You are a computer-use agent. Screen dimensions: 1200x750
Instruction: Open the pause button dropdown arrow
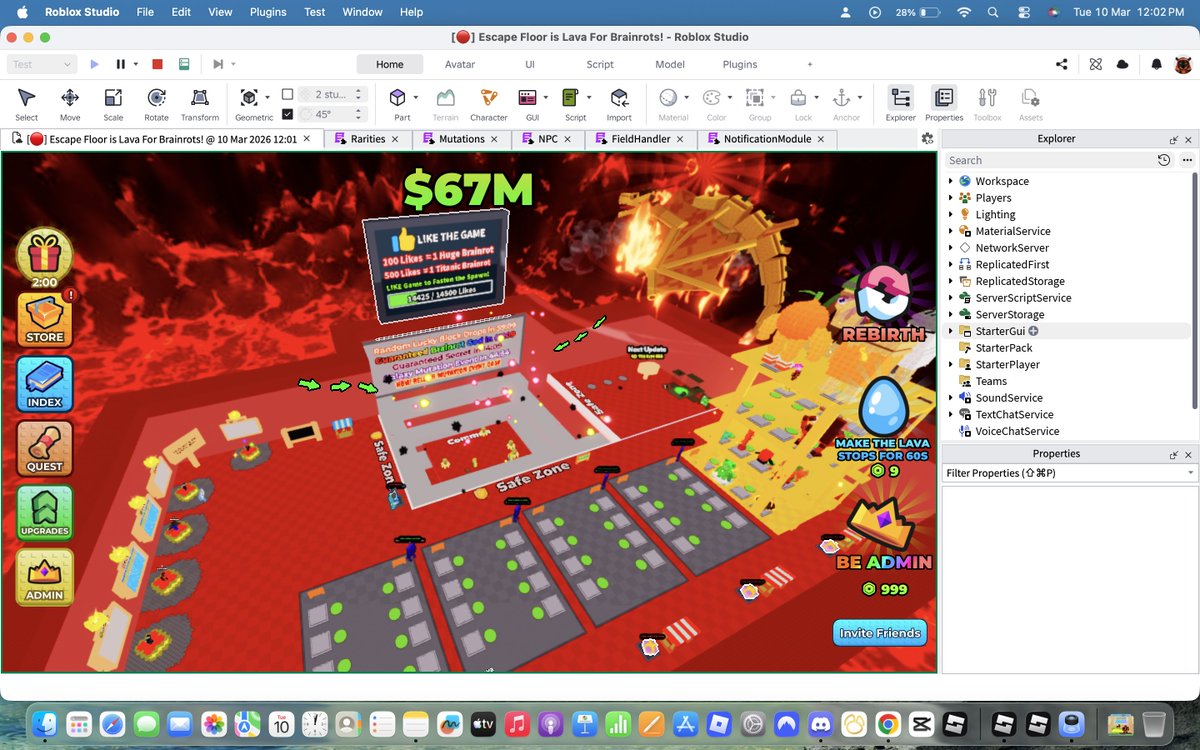pyautogui.click(x=136, y=64)
